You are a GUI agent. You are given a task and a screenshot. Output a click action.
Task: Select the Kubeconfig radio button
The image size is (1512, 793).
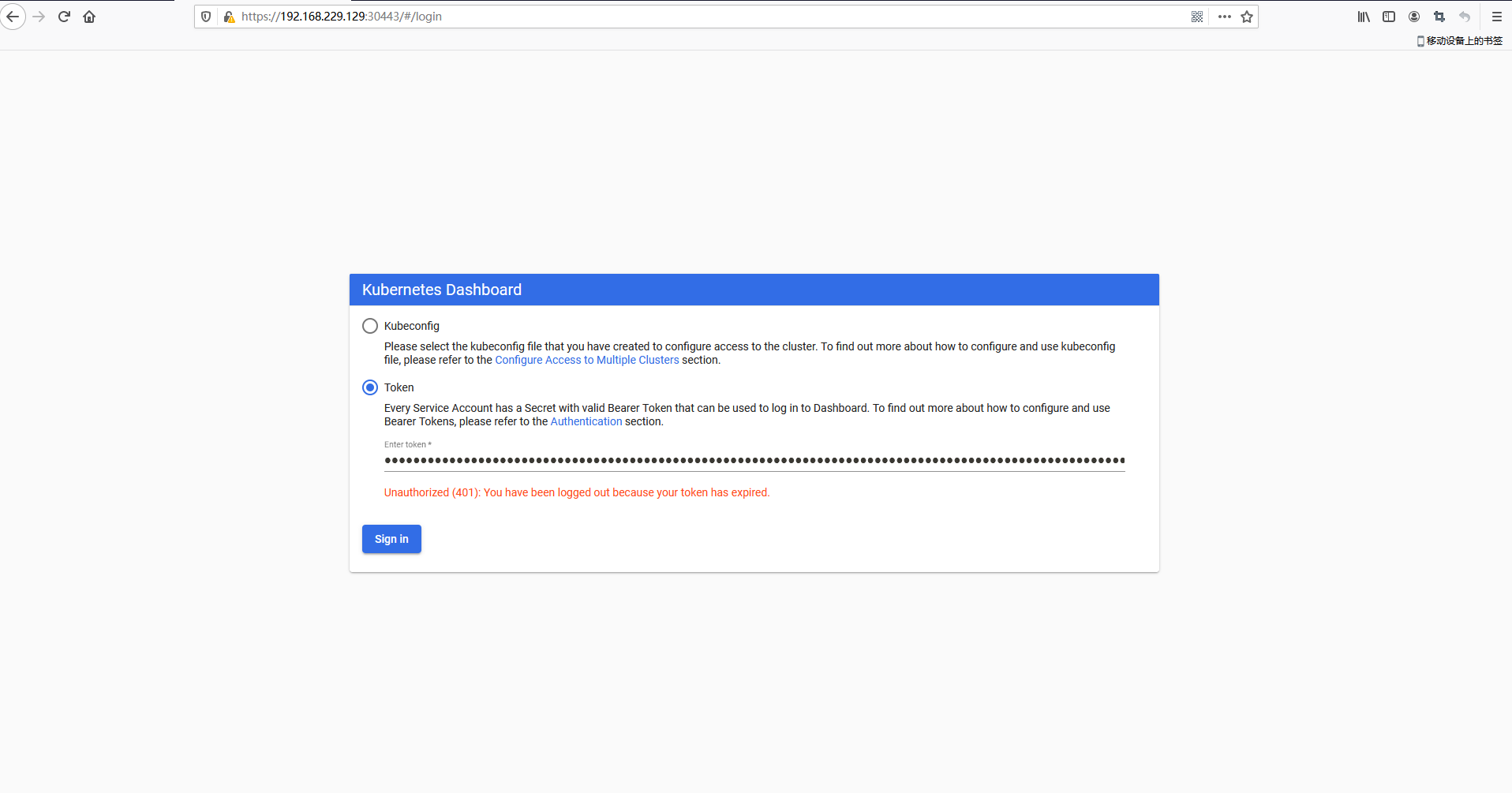click(370, 326)
